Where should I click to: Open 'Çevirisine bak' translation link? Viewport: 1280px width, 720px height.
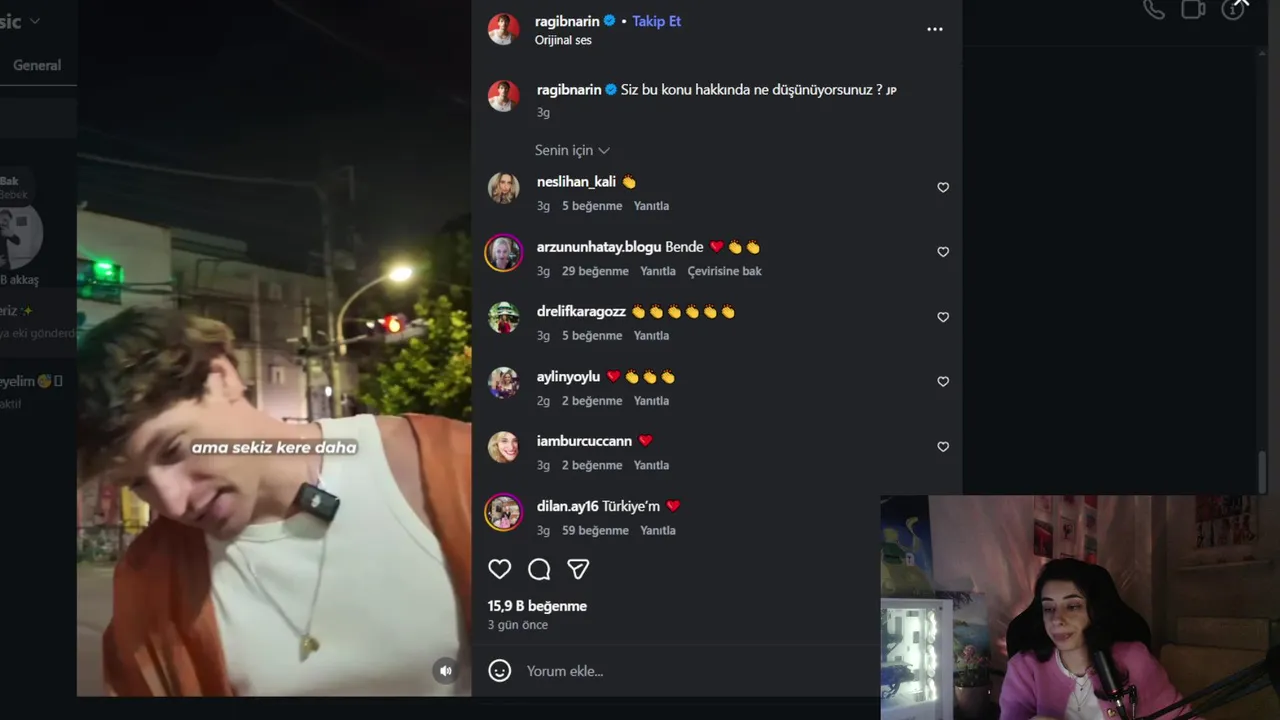[725, 271]
